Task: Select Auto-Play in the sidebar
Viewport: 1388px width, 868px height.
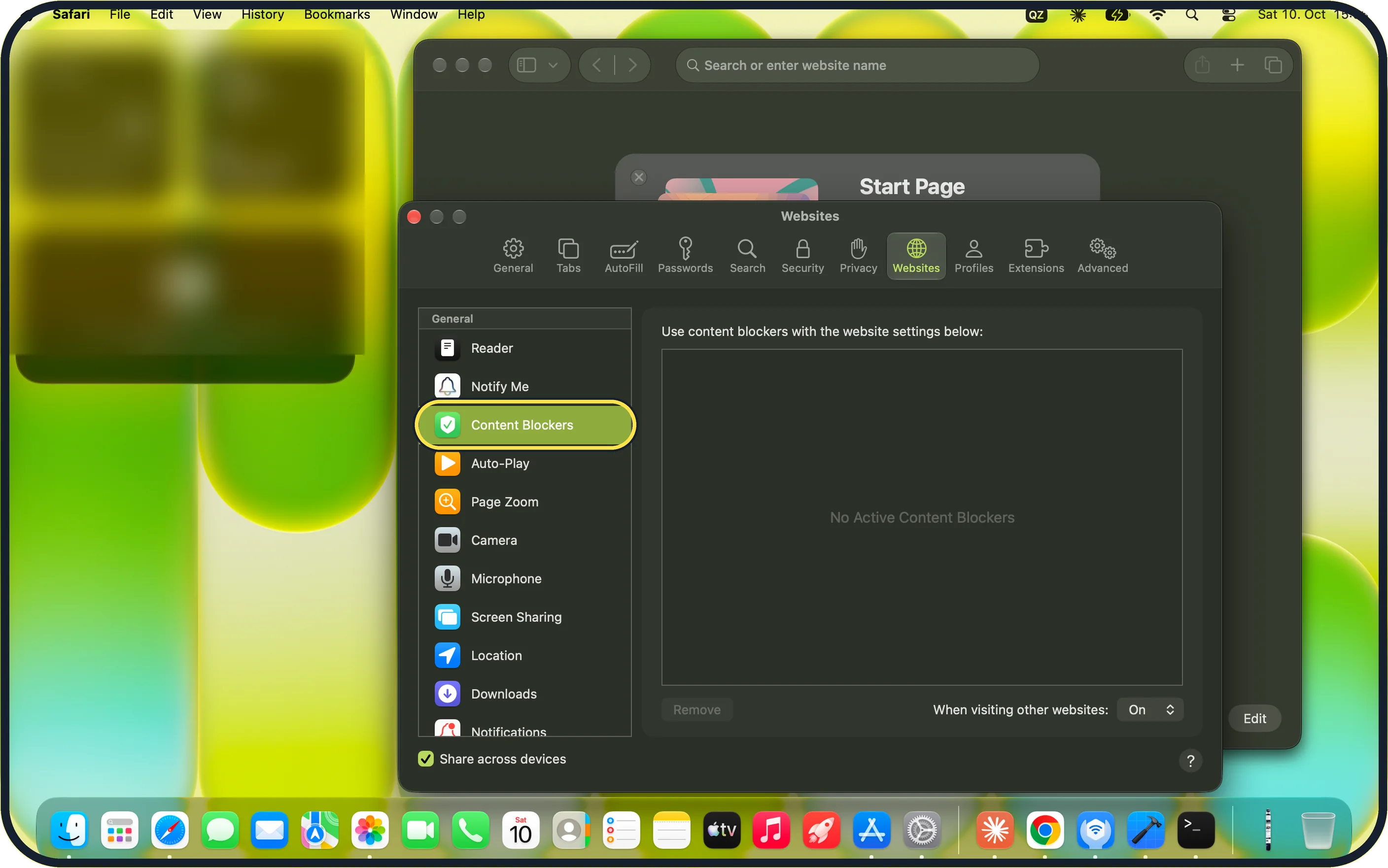Action: [524, 463]
